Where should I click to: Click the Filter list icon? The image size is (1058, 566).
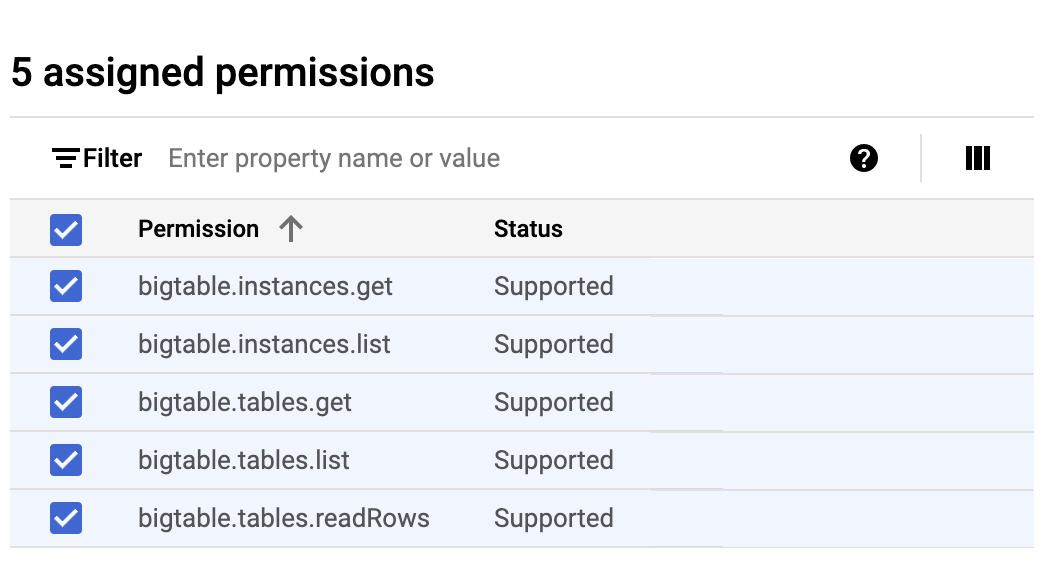click(x=66, y=158)
